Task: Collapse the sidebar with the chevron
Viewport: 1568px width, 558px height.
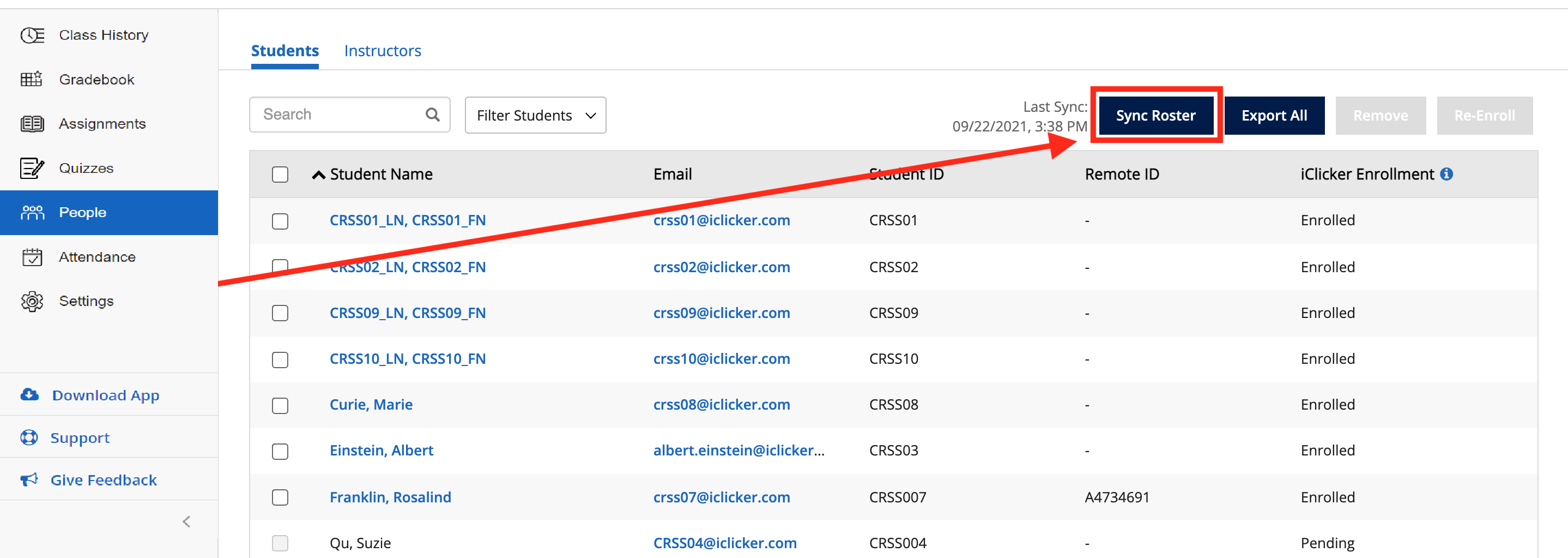Action: (x=186, y=521)
